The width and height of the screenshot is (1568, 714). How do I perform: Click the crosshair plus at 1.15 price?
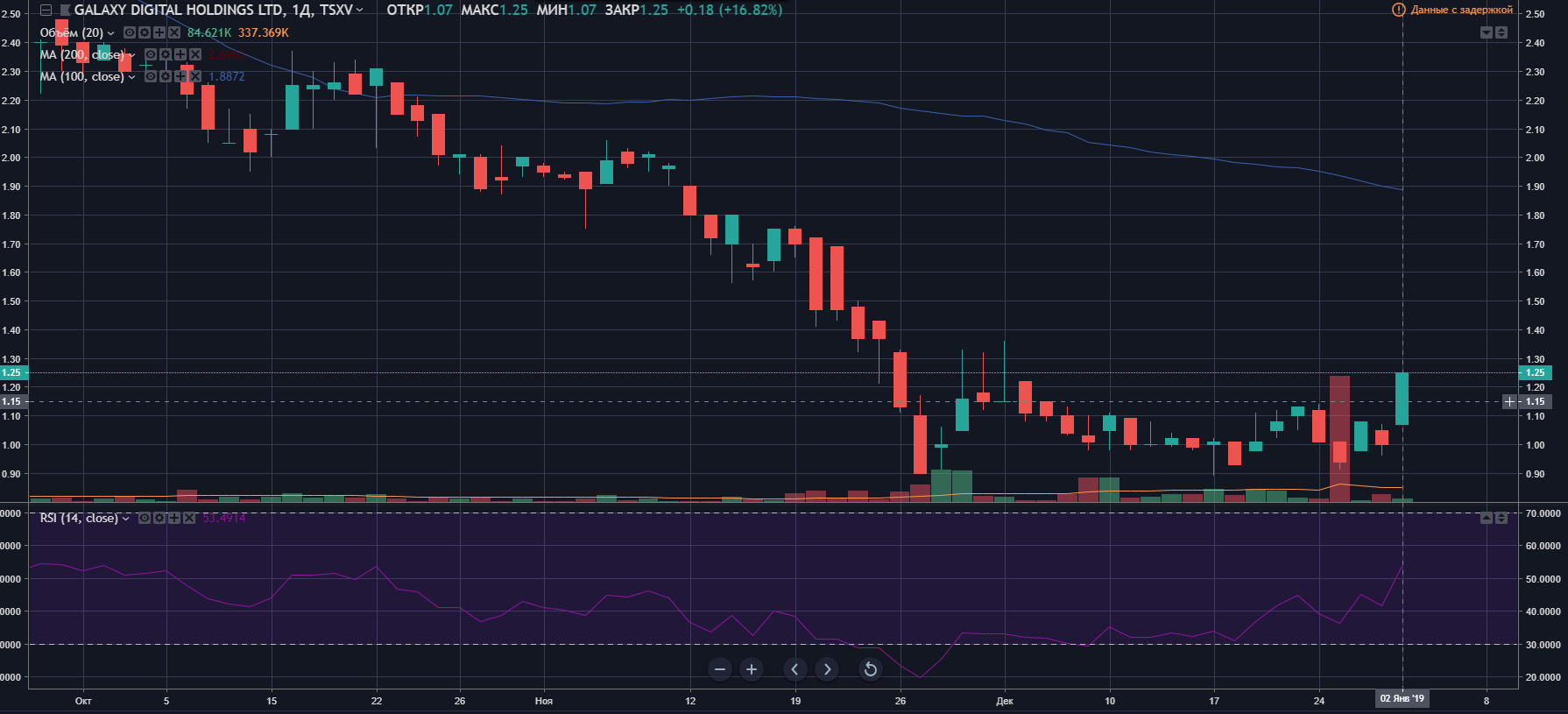point(1509,401)
